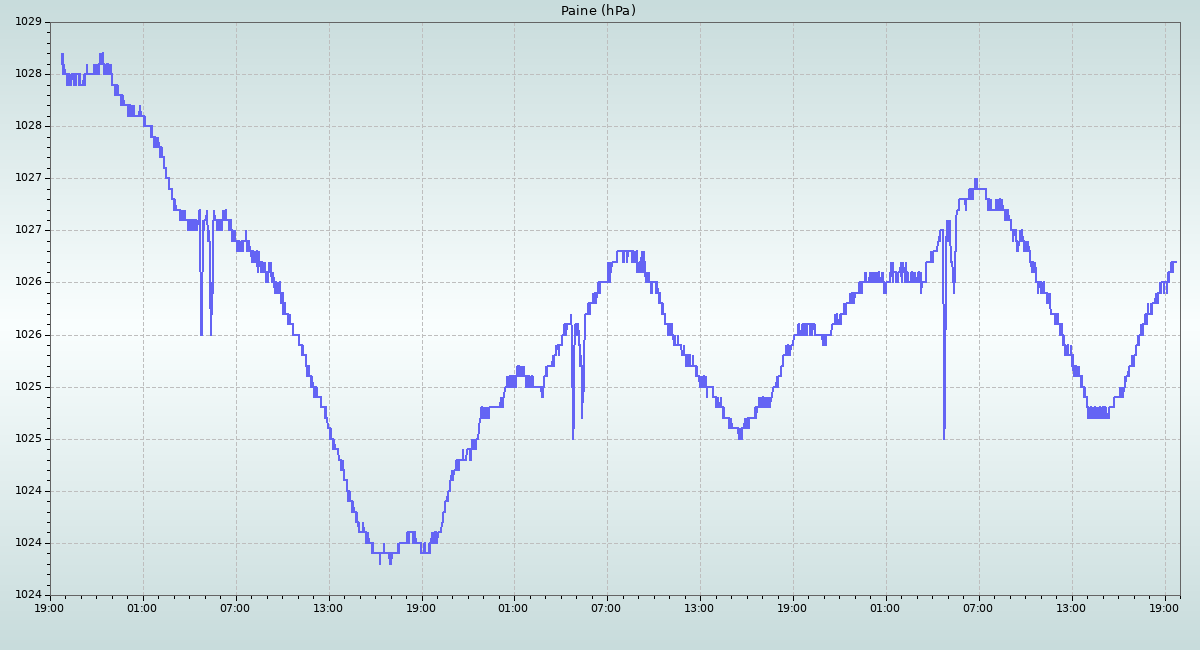The height and width of the screenshot is (650, 1200).
Task: Click the pressure curve's starting point at top-left
Action: coord(62,55)
